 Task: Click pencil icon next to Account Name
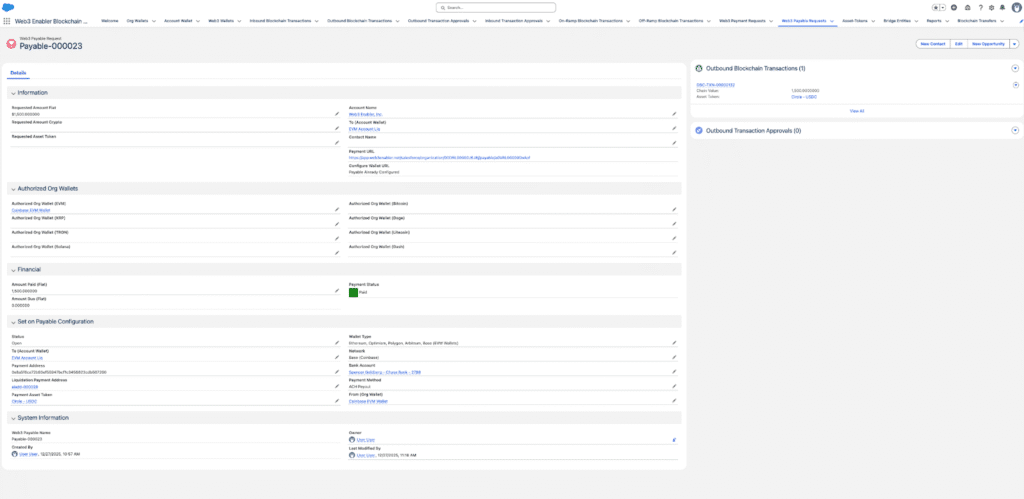pos(674,115)
